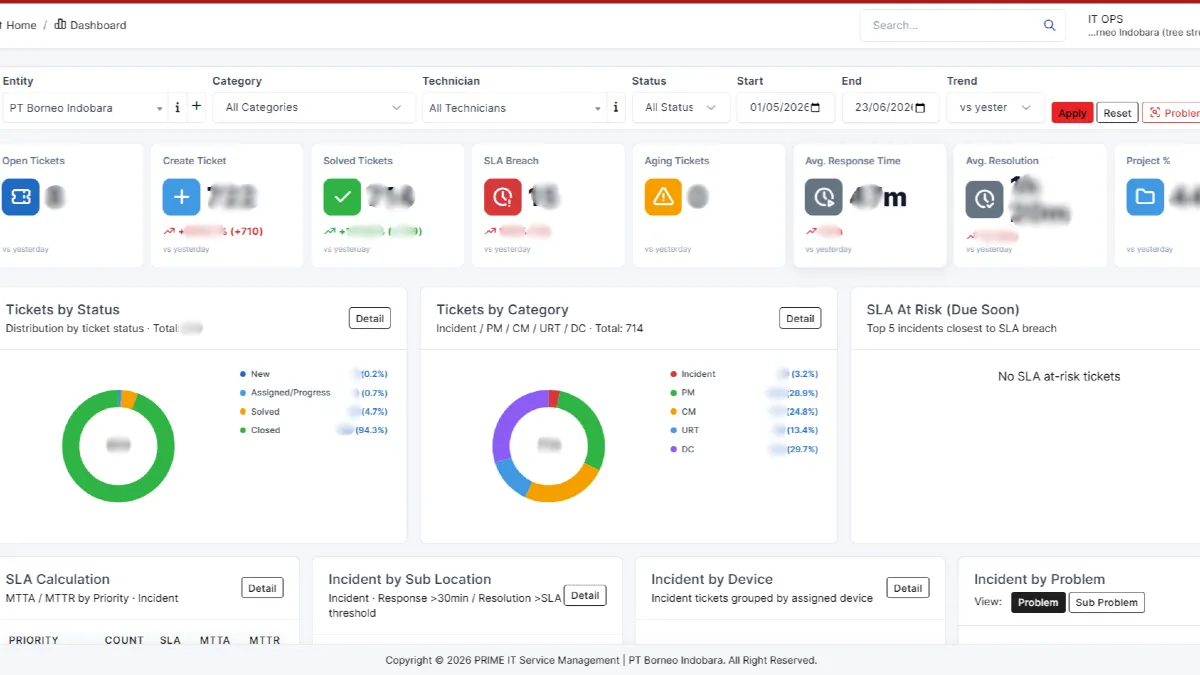Open Detail for Incident by Device

click(x=908, y=588)
